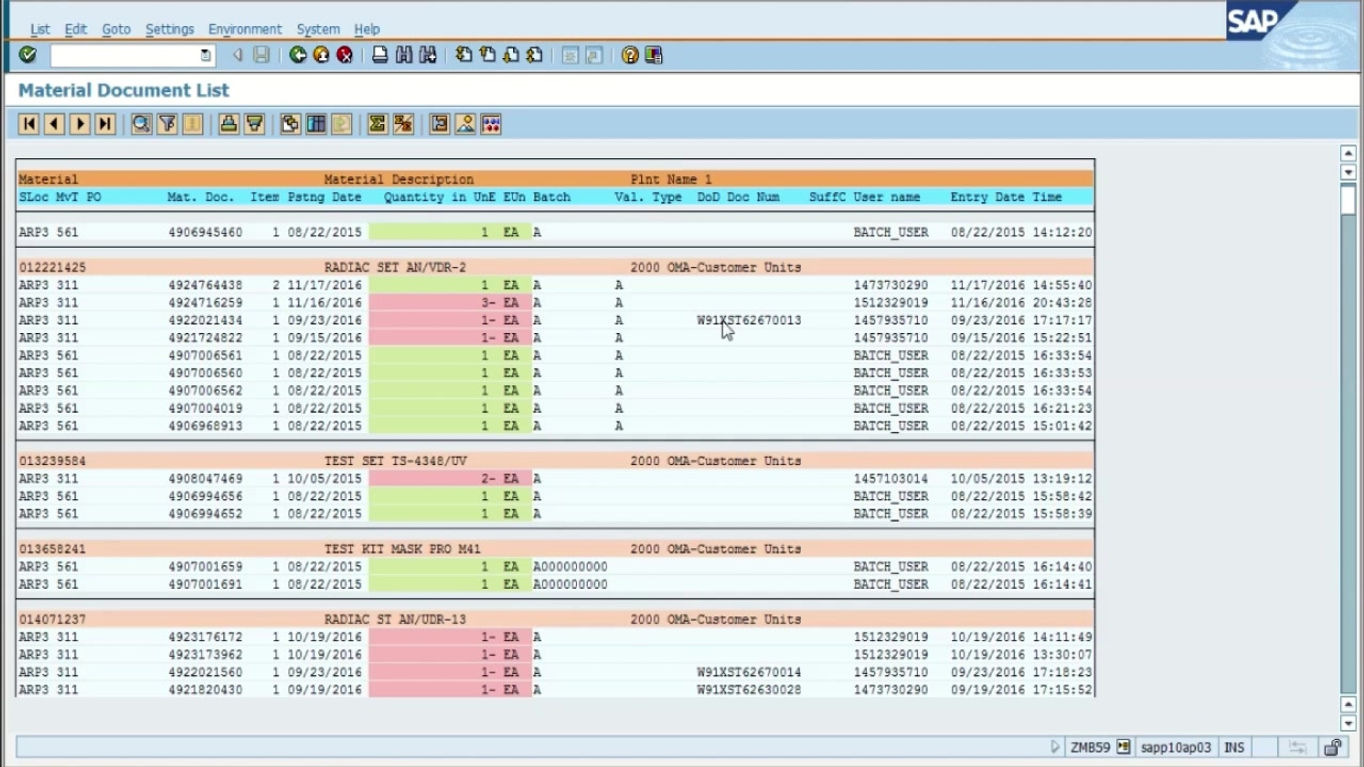Image resolution: width=1364 pixels, height=767 pixels.
Task: Click the Graphic display icon
Action: [x=465, y=124]
